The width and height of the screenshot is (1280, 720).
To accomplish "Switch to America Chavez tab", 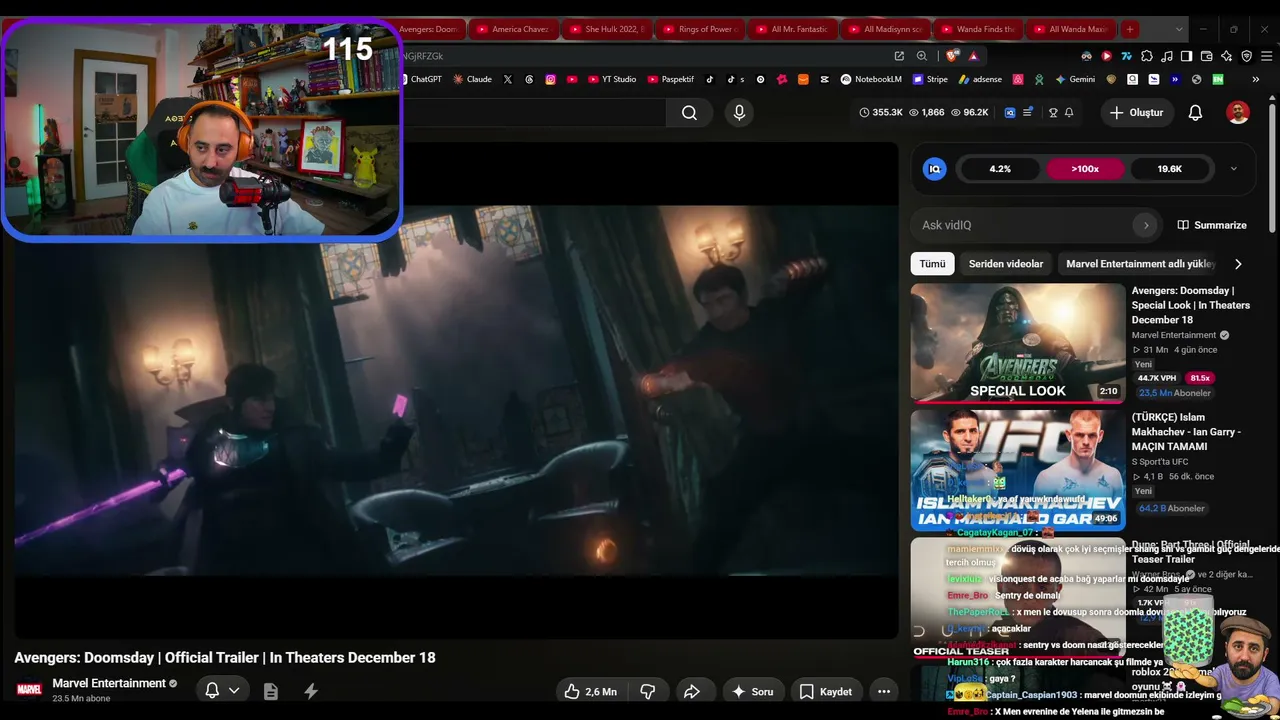I will [513, 29].
